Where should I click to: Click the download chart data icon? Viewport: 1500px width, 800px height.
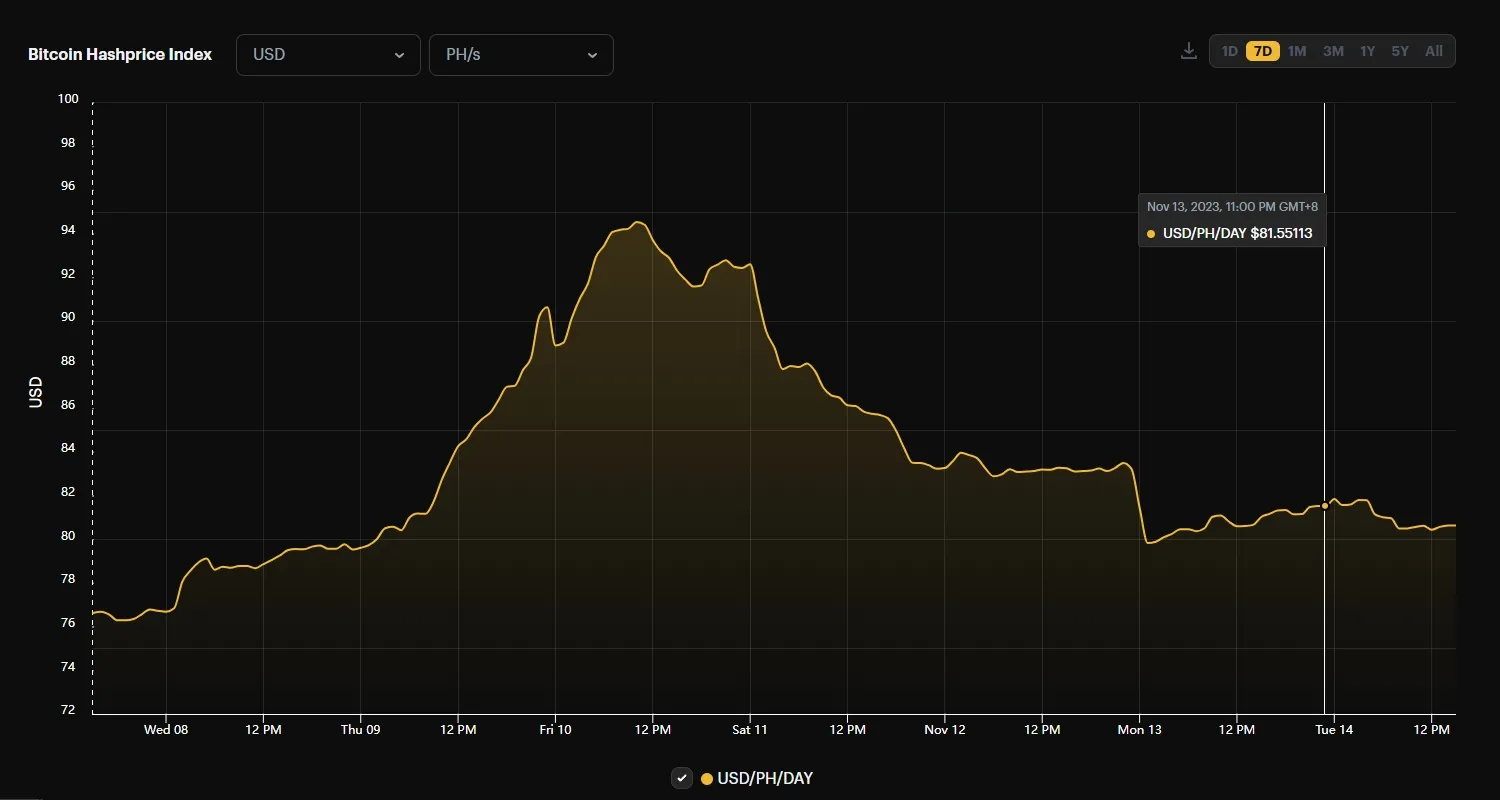[x=1188, y=50]
